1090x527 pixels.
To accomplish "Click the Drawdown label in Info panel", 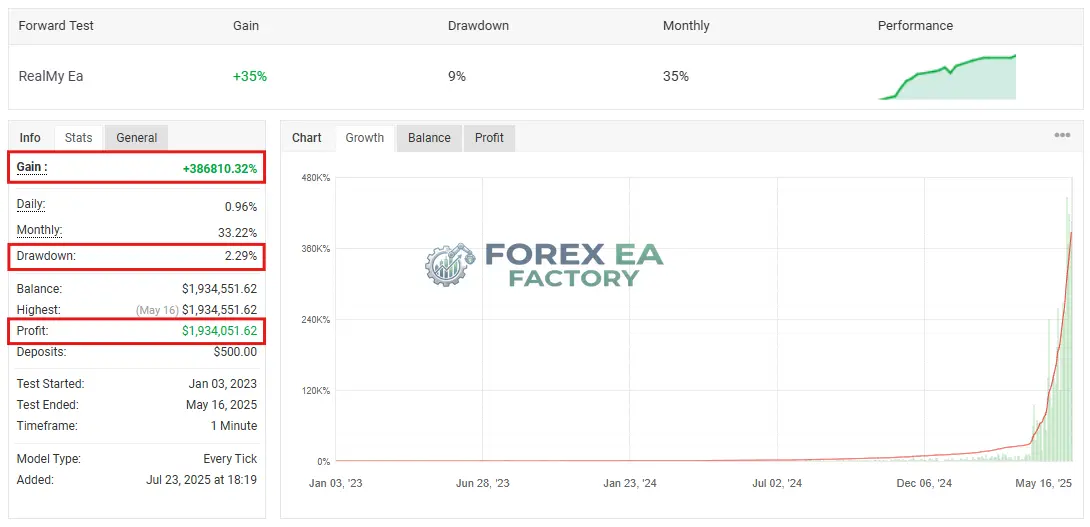I will pos(46,256).
